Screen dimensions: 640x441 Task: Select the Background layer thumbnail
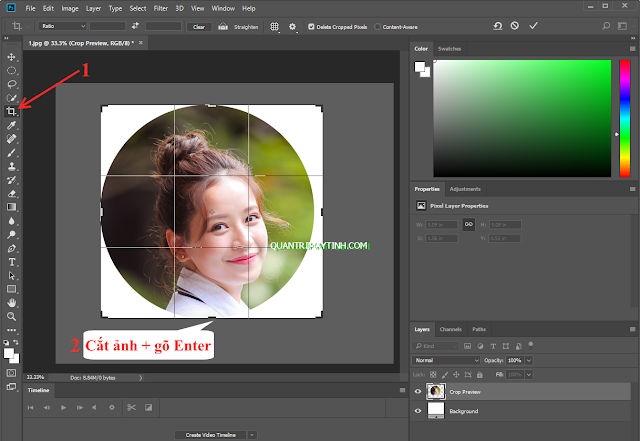click(436, 411)
